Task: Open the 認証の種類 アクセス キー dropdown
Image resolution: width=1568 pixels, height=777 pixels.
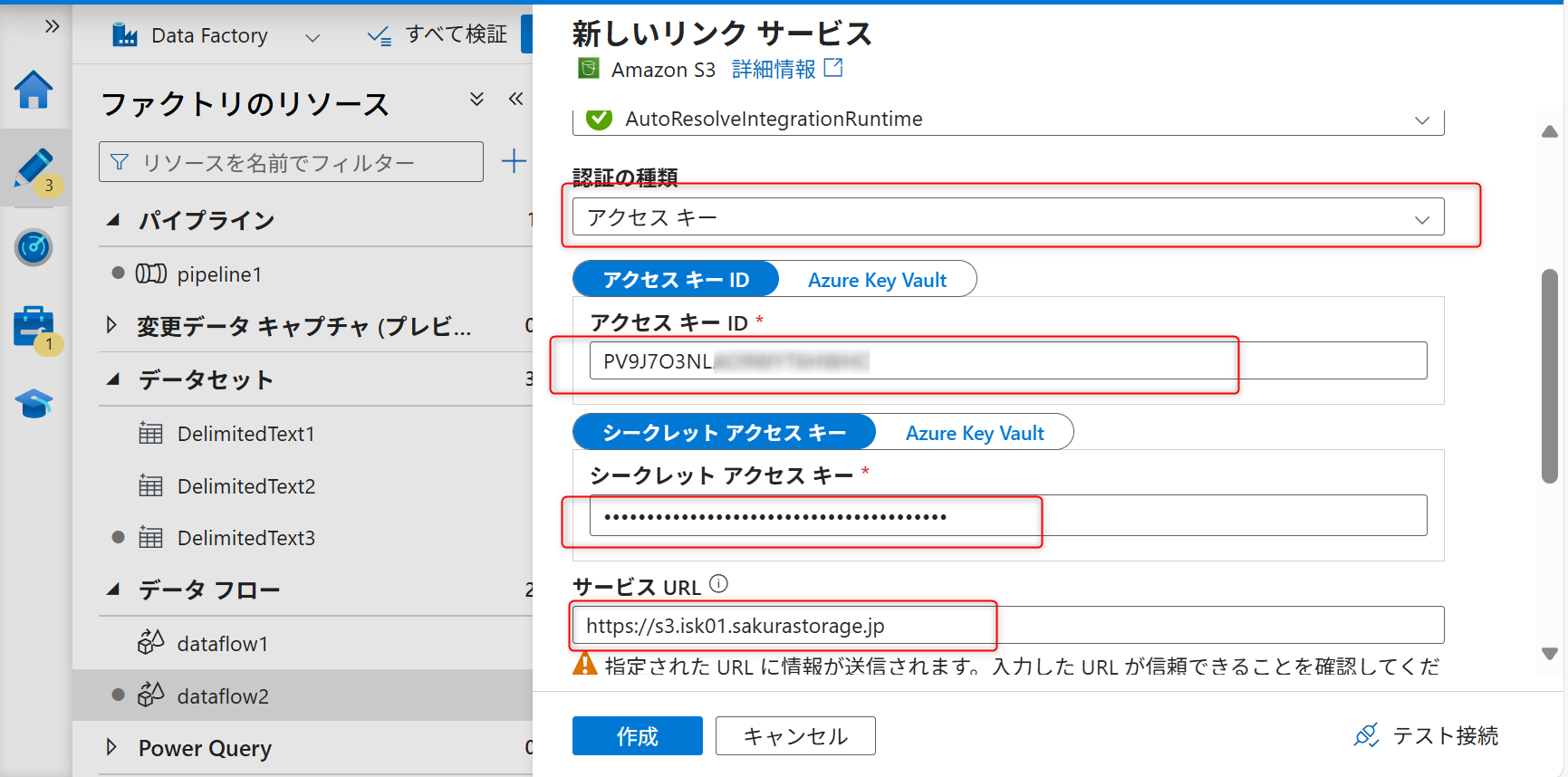Action: pyautogui.click(x=1008, y=217)
